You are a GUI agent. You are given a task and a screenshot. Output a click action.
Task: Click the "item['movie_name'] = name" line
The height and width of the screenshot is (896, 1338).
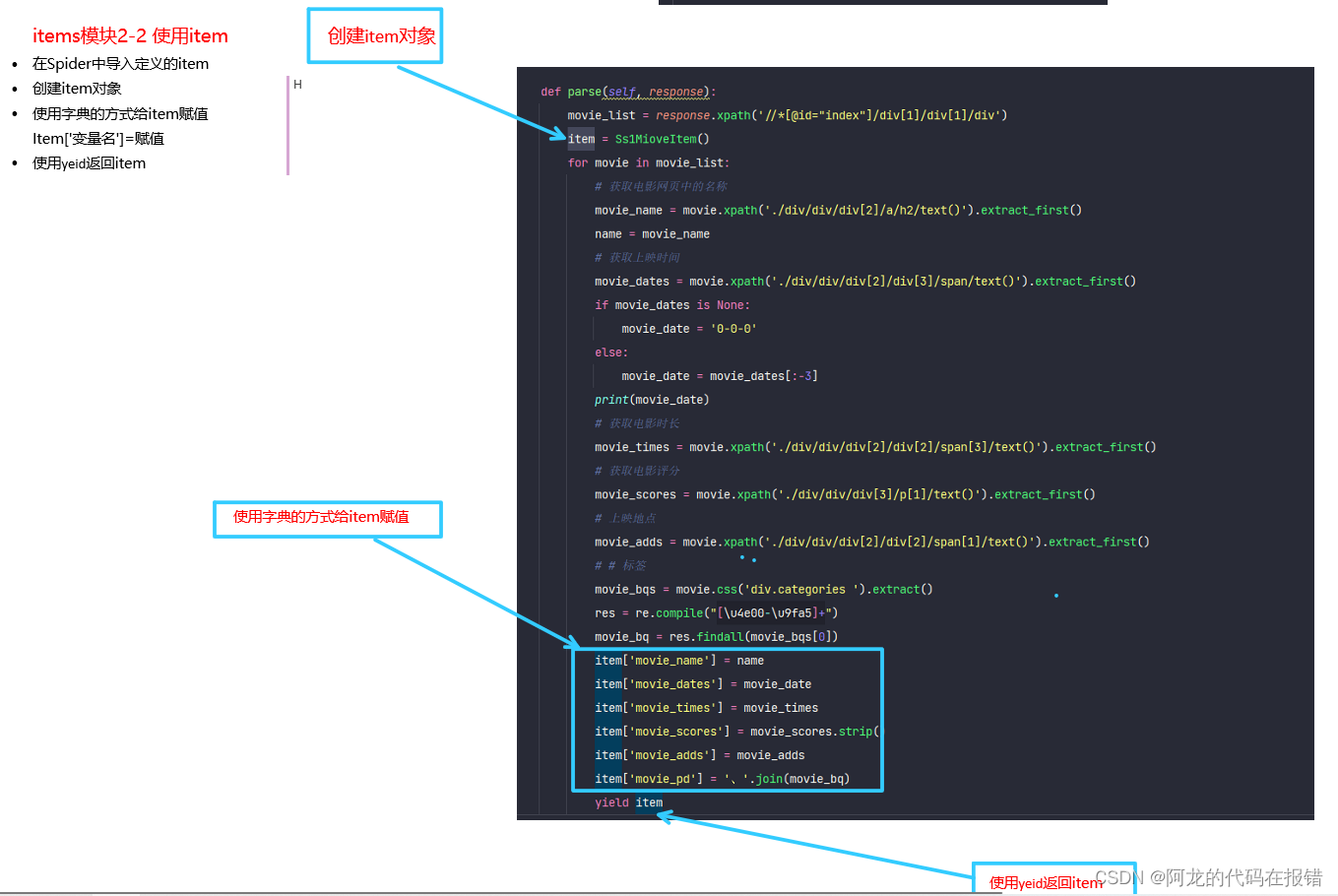point(679,661)
